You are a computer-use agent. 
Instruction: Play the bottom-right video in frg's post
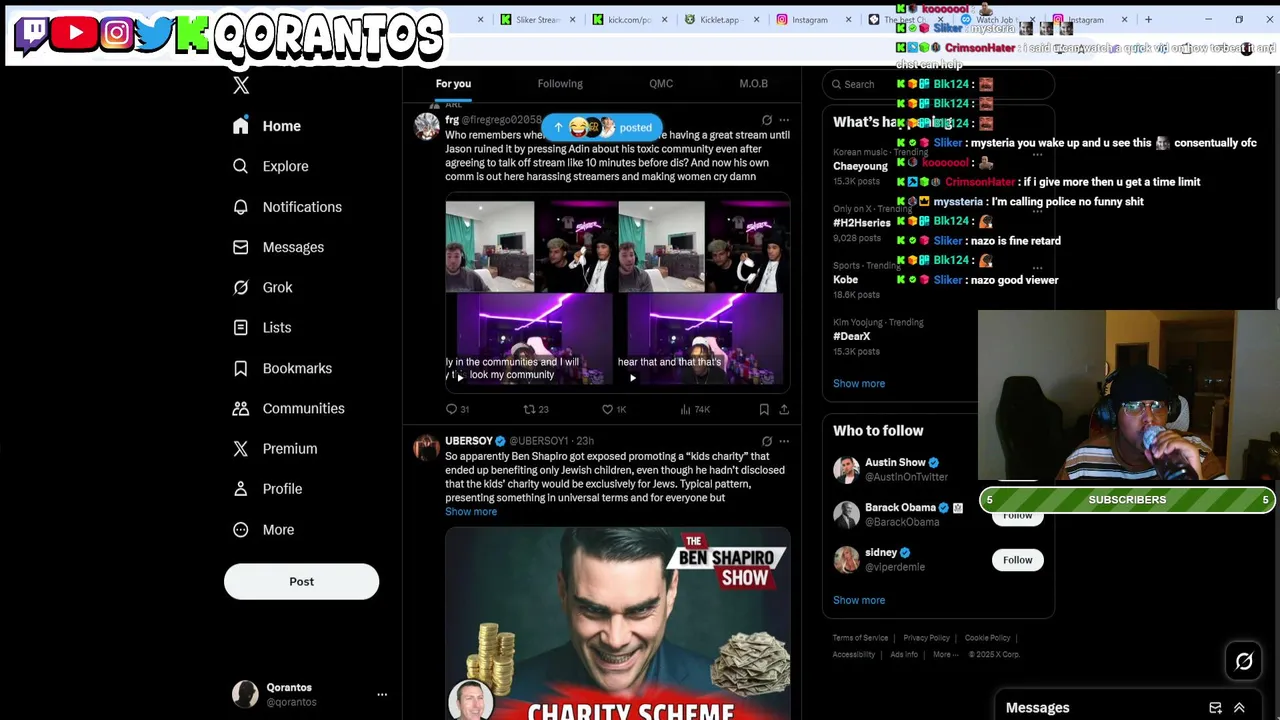click(x=632, y=377)
